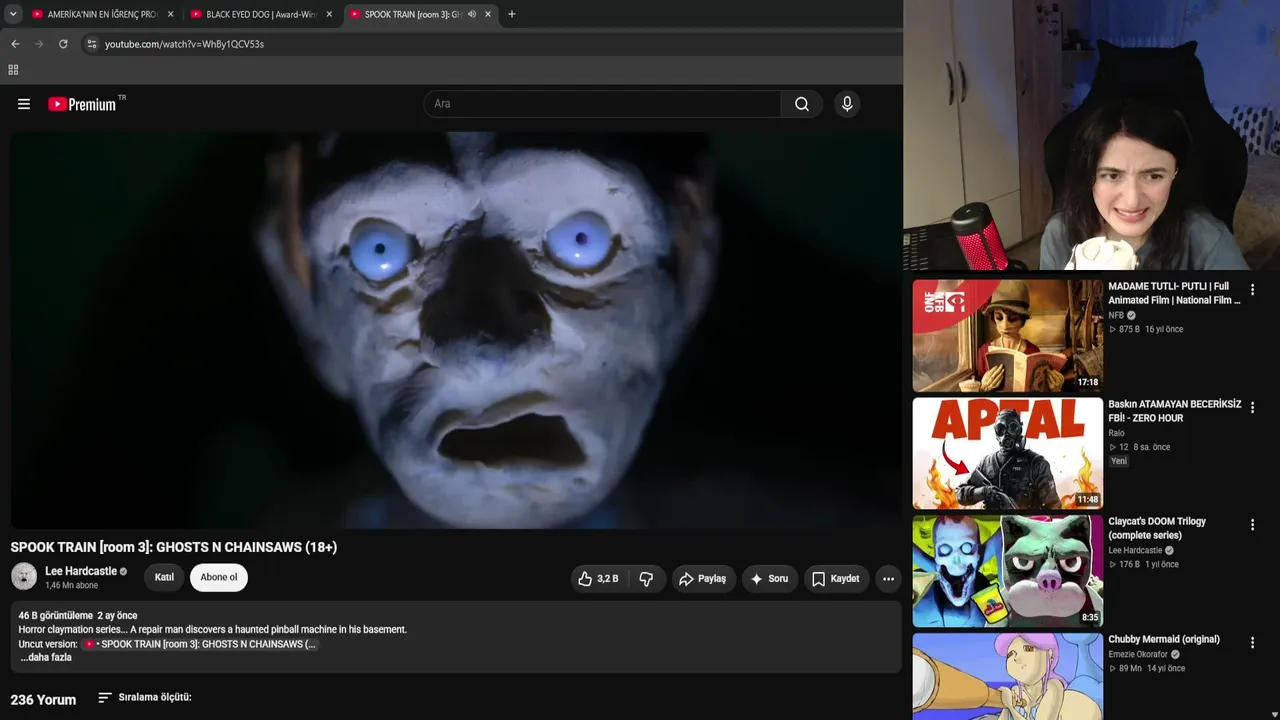The width and height of the screenshot is (1280, 720).
Task: Close the BLACK EYED DOG tab
Action: [329, 15]
